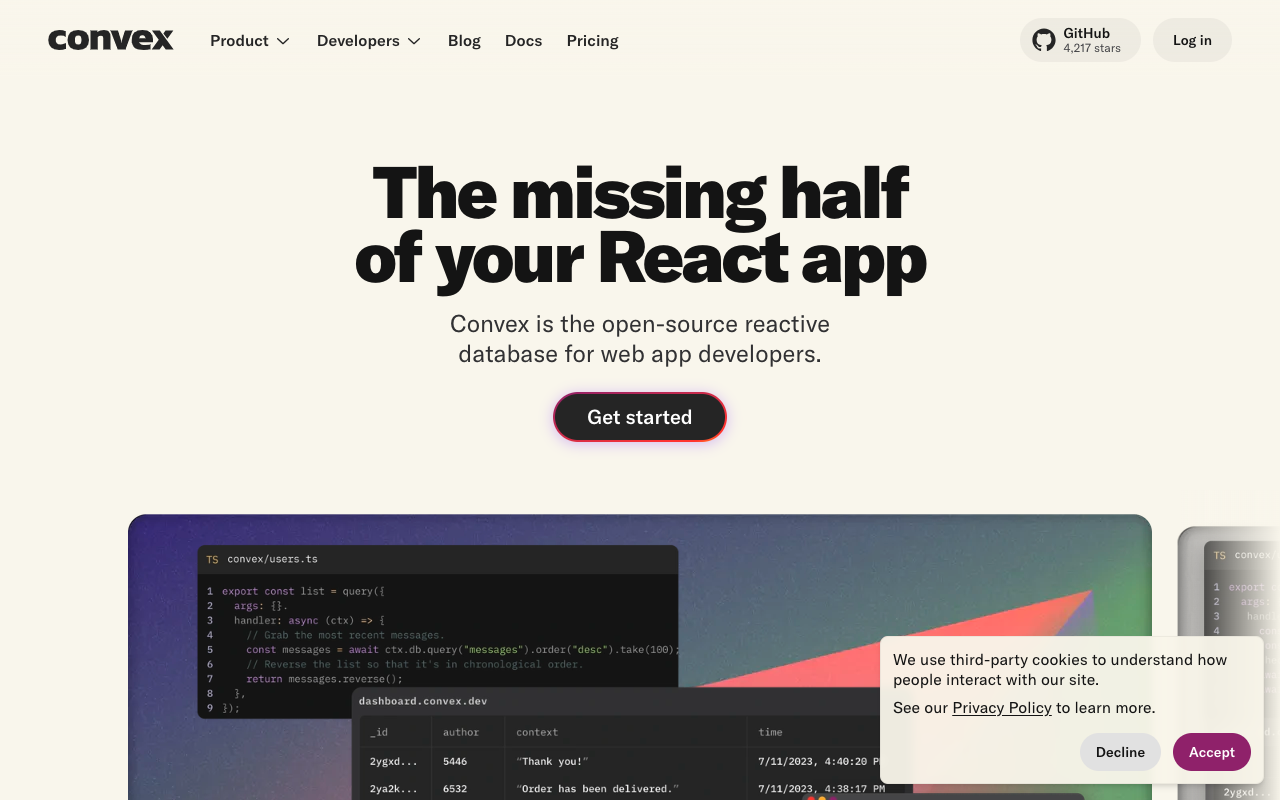The width and height of the screenshot is (1280, 800).
Task: Click the _id column header
Action: click(379, 732)
